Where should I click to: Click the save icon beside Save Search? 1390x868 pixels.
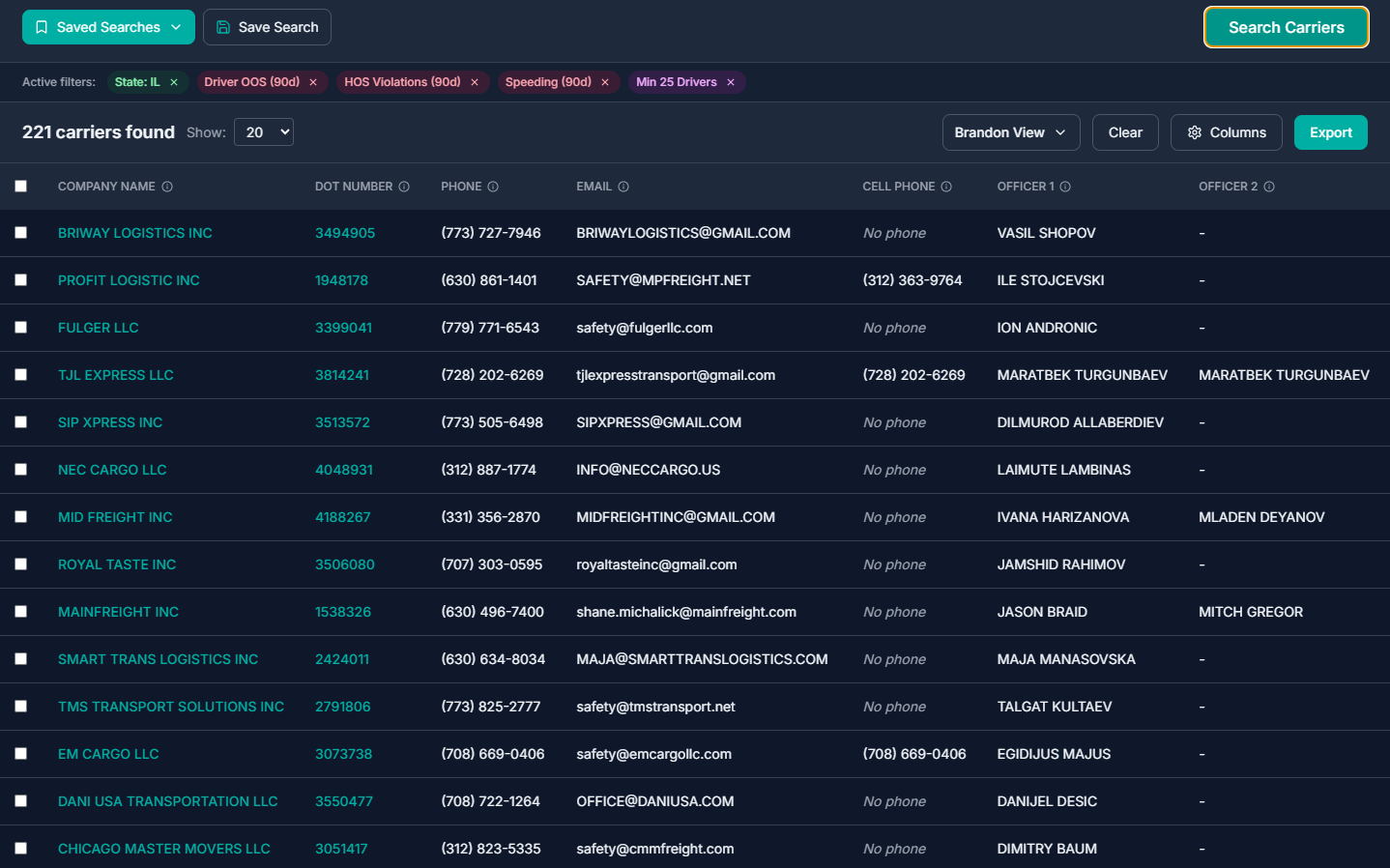point(224,27)
